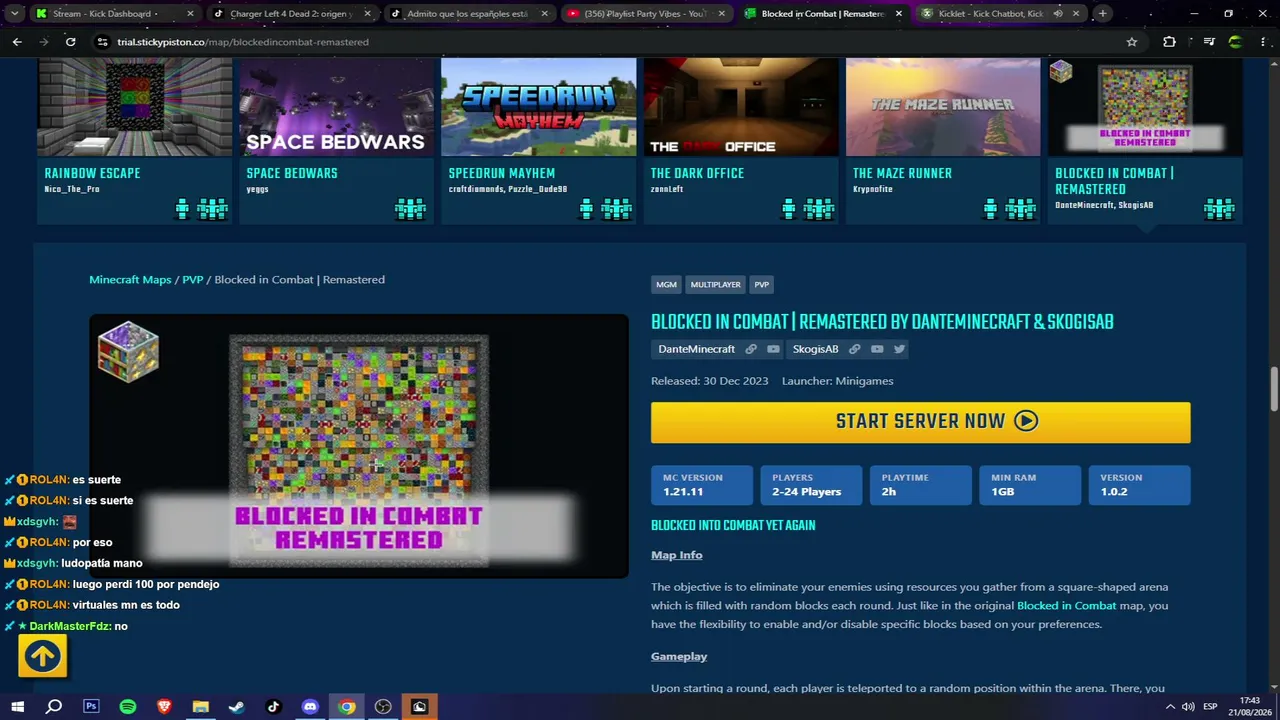Switch to Chrome in the taskbar
The image size is (1280, 720).
point(347,707)
